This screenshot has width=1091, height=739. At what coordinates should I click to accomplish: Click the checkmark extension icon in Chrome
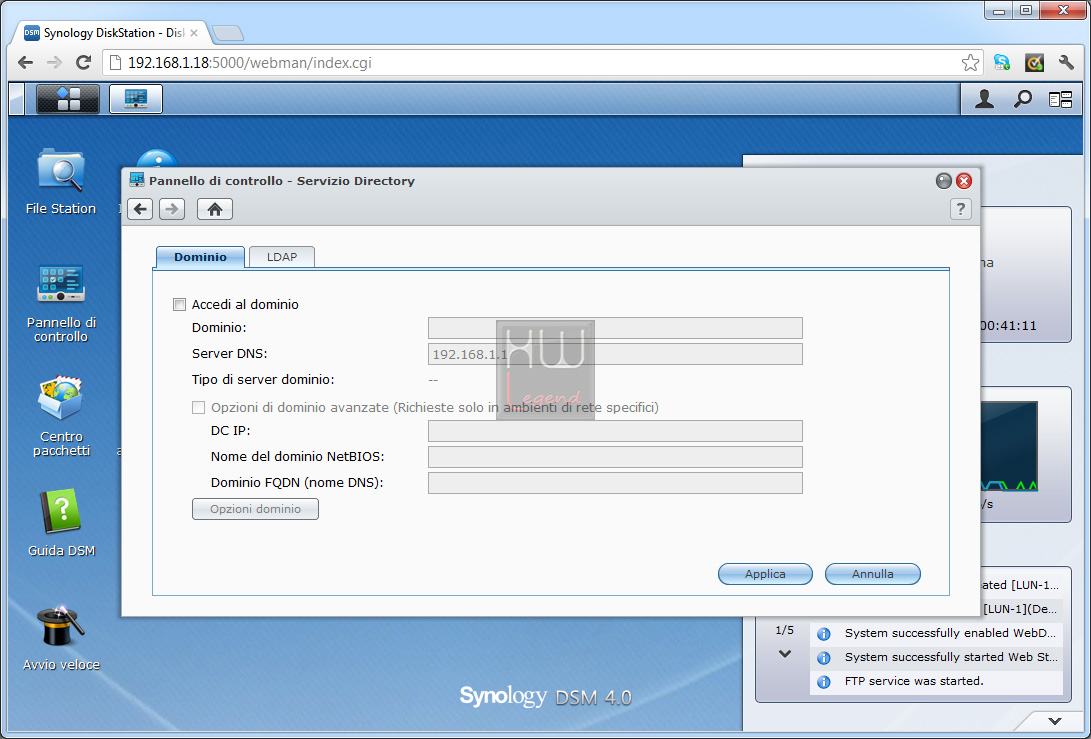tap(1035, 63)
